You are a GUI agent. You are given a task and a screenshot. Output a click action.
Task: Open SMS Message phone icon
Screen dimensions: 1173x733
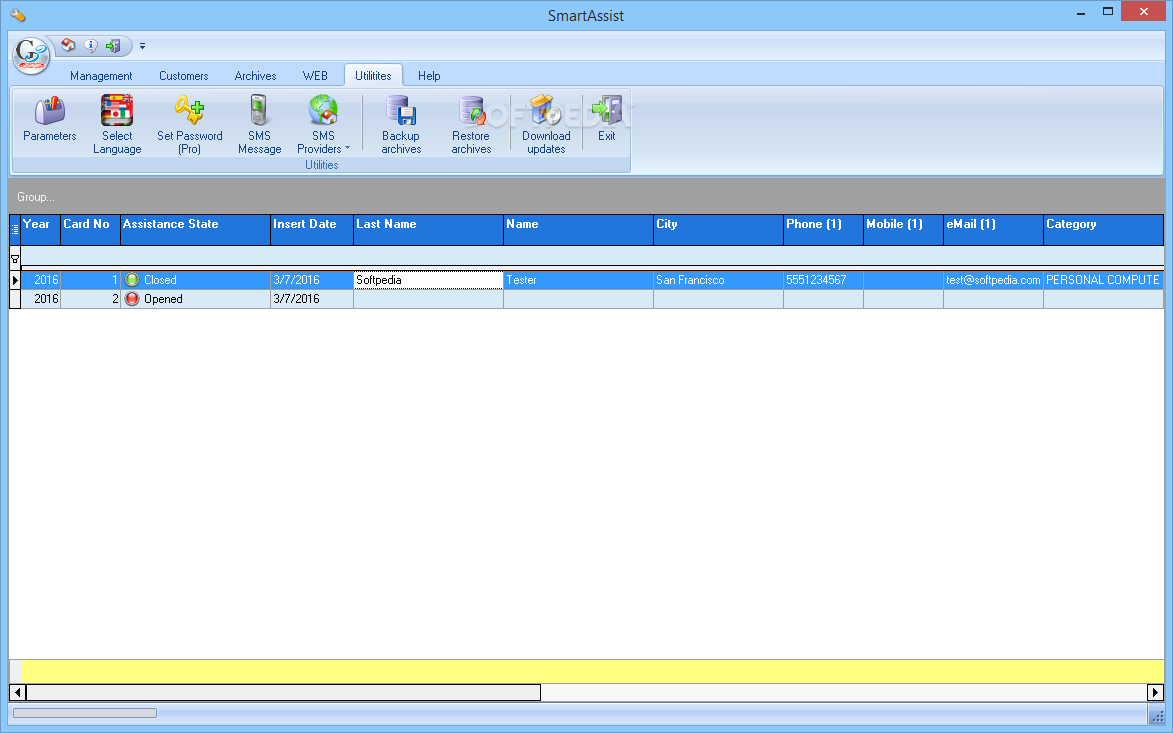(259, 111)
